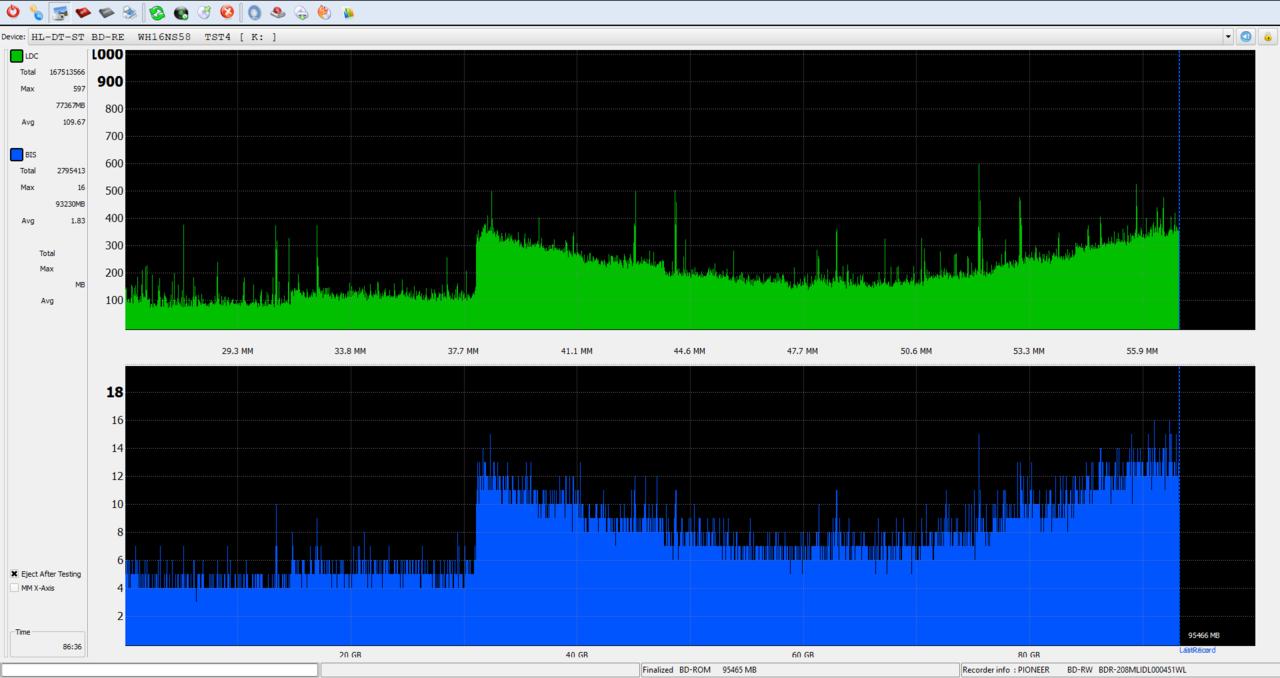Click the LastRecord marker label
The height and width of the screenshot is (678, 1280).
[1197, 651]
